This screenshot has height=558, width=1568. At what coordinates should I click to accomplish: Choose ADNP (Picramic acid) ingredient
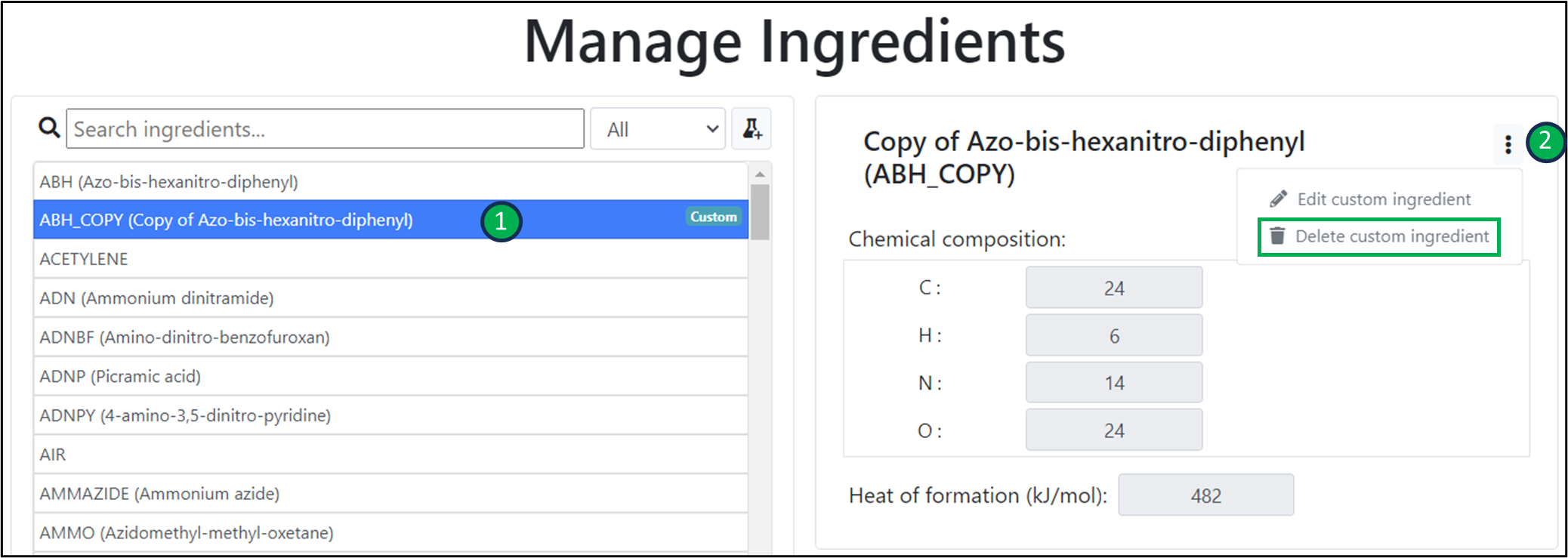pos(120,377)
